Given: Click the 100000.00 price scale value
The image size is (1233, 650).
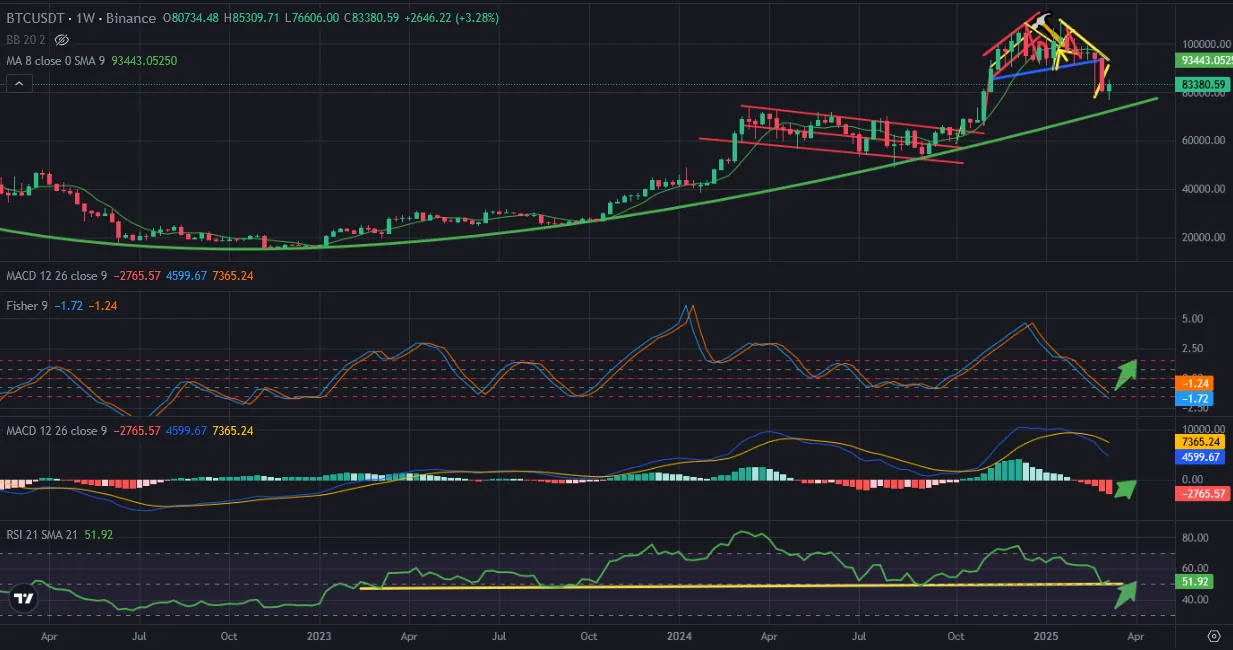Looking at the screenshot, I should point(1205,44).
